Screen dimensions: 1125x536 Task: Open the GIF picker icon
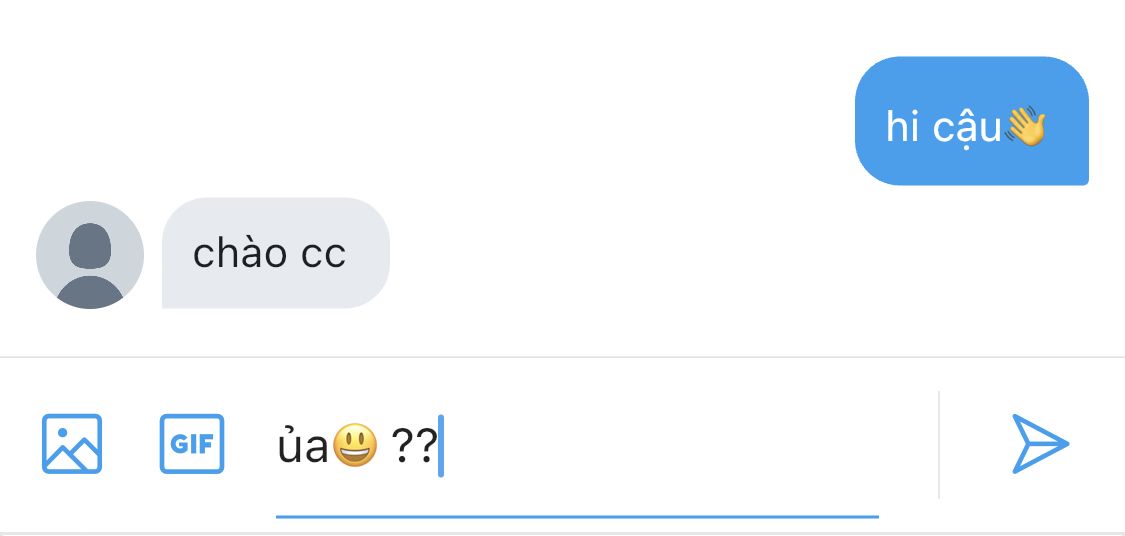click(x=192, y=443)
